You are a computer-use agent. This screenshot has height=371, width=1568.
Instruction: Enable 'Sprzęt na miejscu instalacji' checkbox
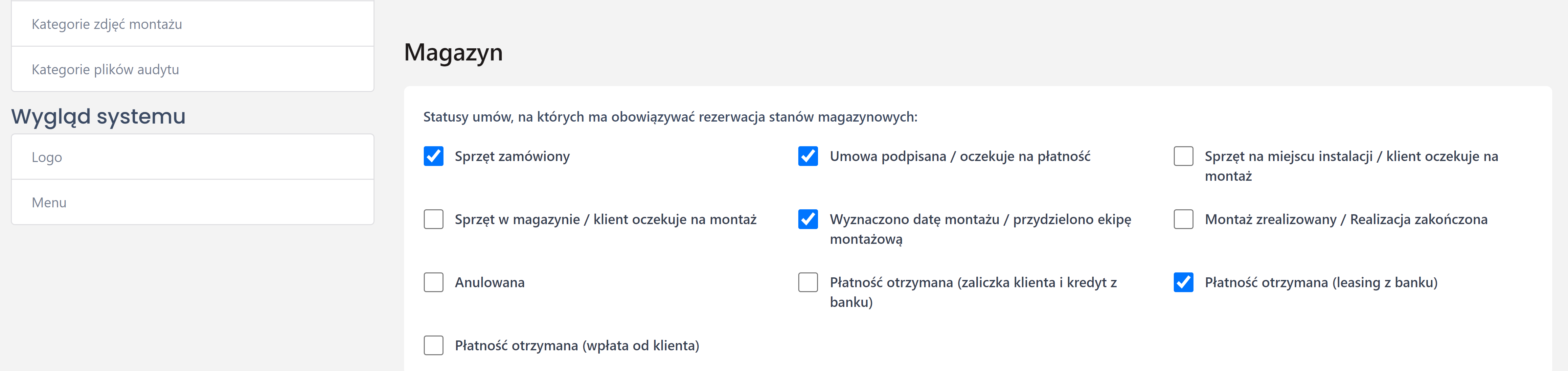click(1183, 156)
